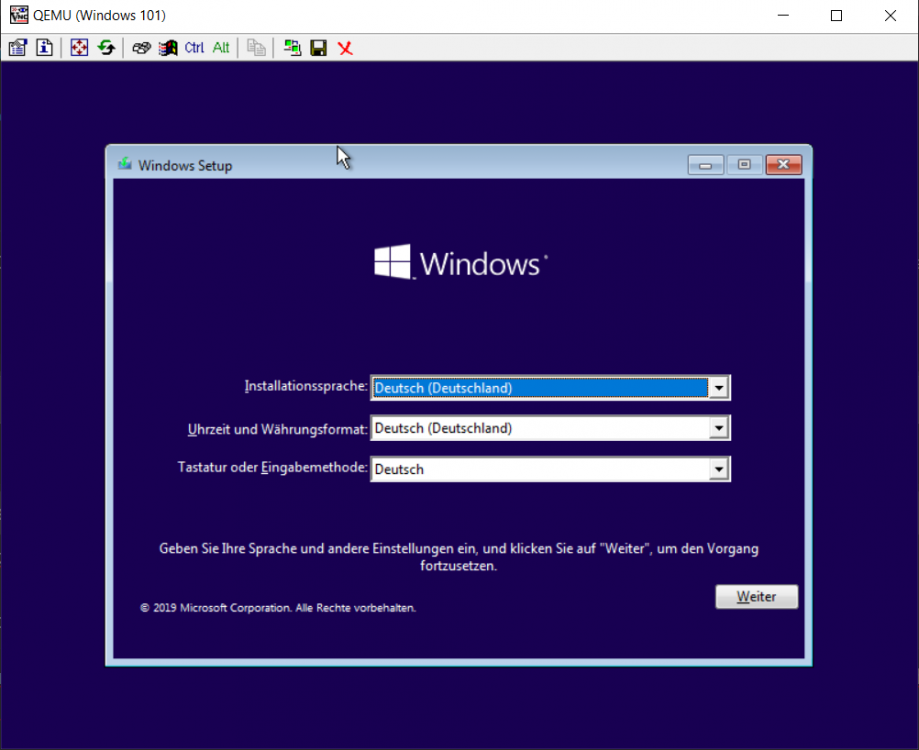Toggle the Alt key in toolbar
The height and width of the screenshot is (750, 919).
pyautogui.click(x=221, y=47)
